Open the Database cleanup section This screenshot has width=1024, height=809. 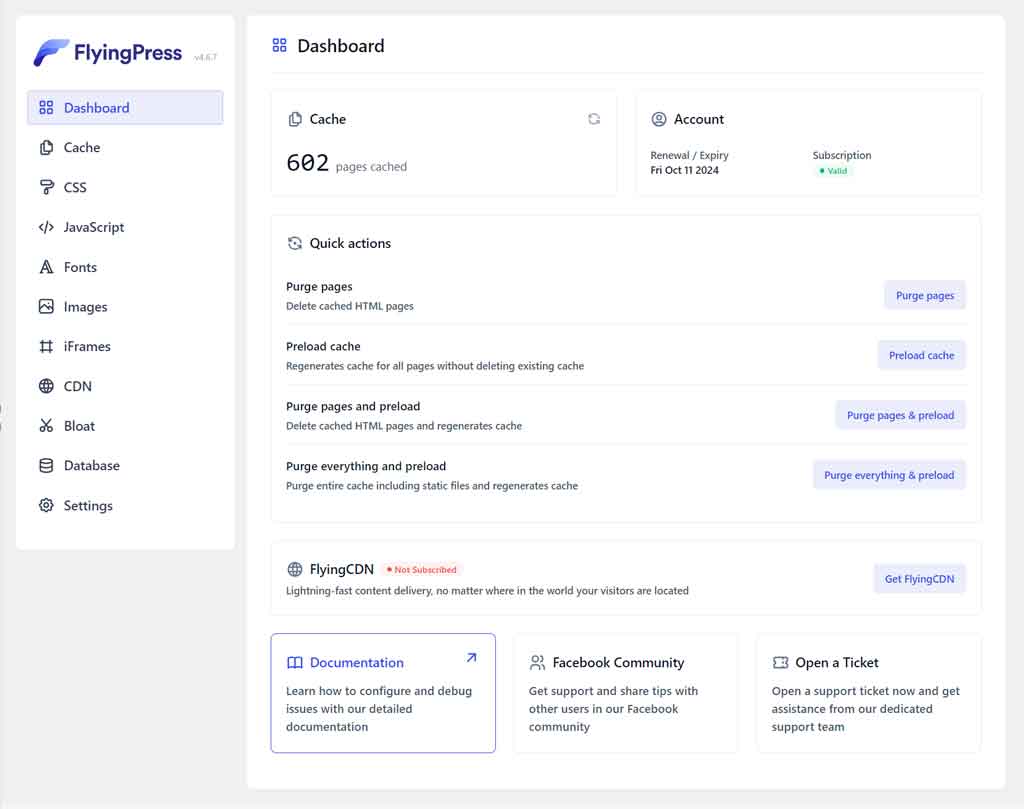click(80, 465)
